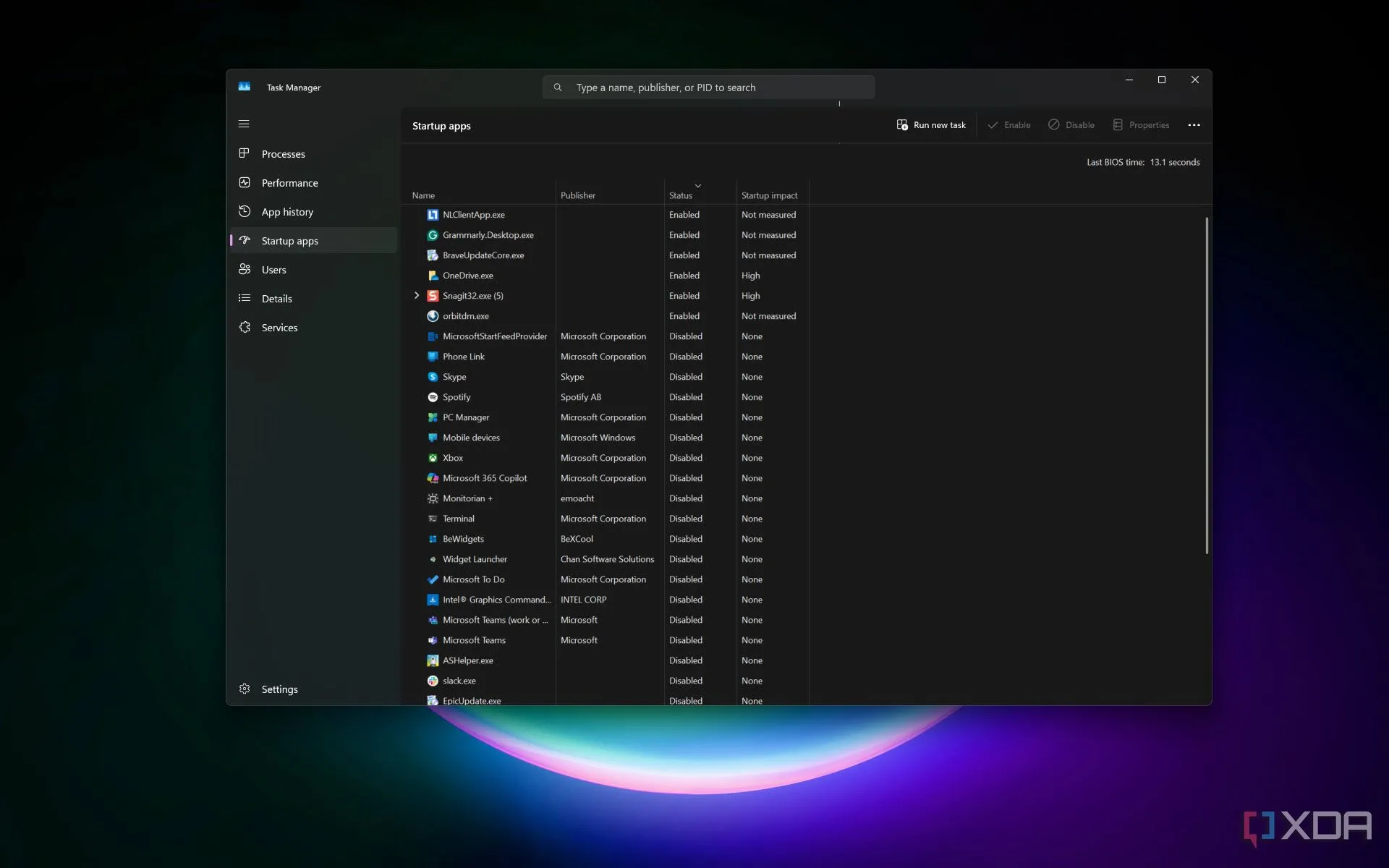Screen dimensions: 1389x868
Task: Open the Services page
Action: coord(314,327)
